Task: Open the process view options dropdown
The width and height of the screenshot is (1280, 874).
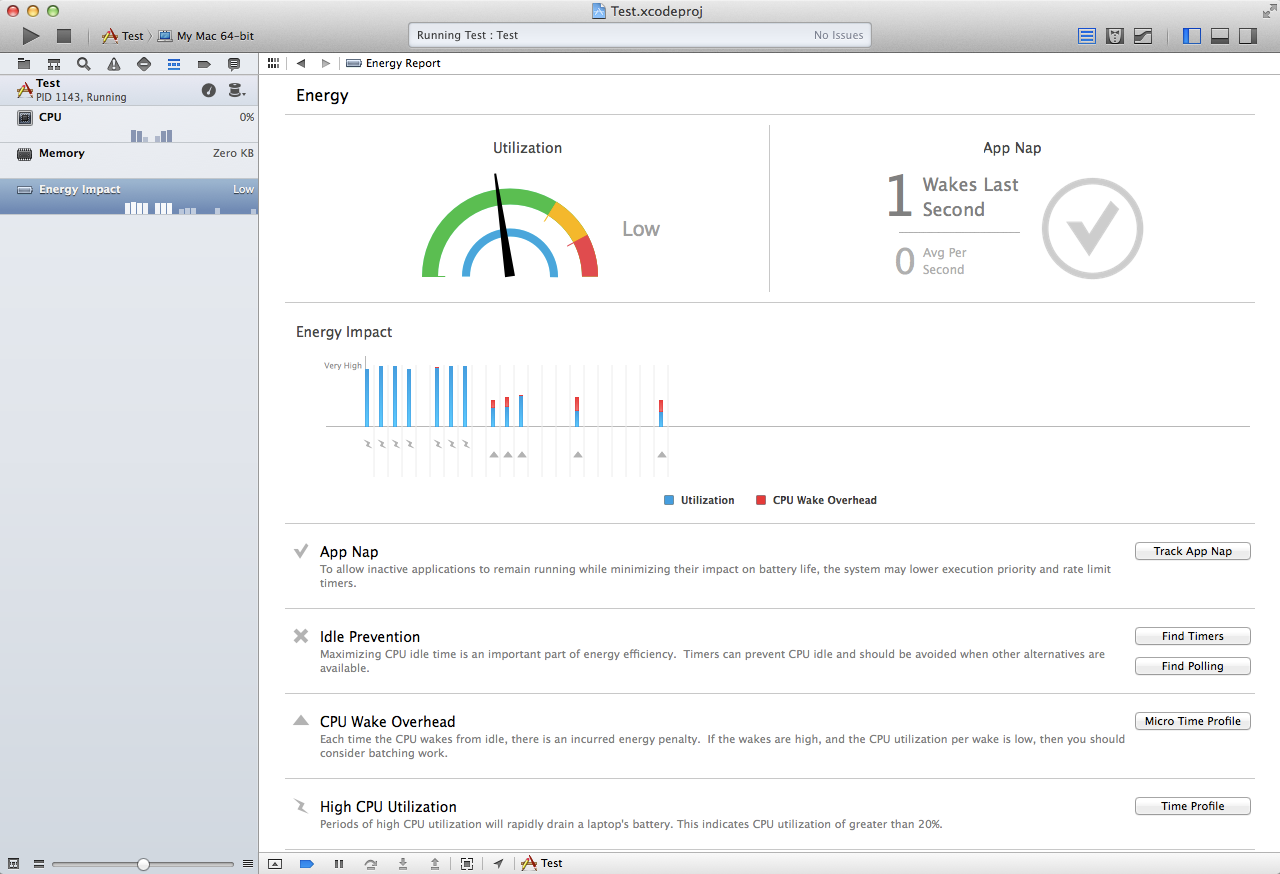Action: (x=236, y=90)
